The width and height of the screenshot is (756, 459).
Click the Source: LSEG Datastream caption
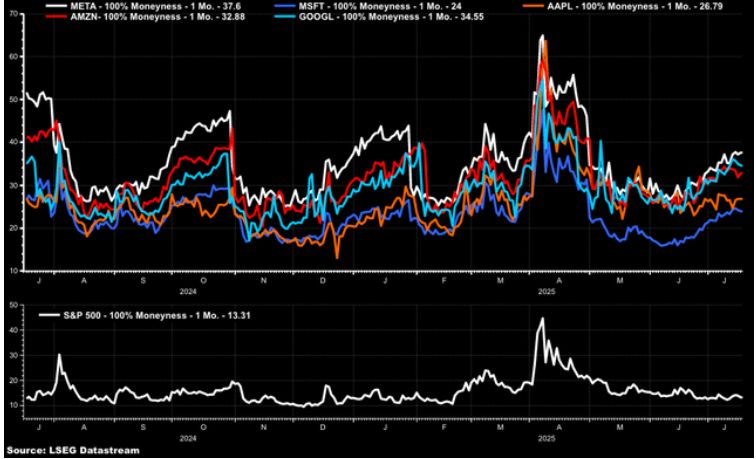[x=73, y=450]
